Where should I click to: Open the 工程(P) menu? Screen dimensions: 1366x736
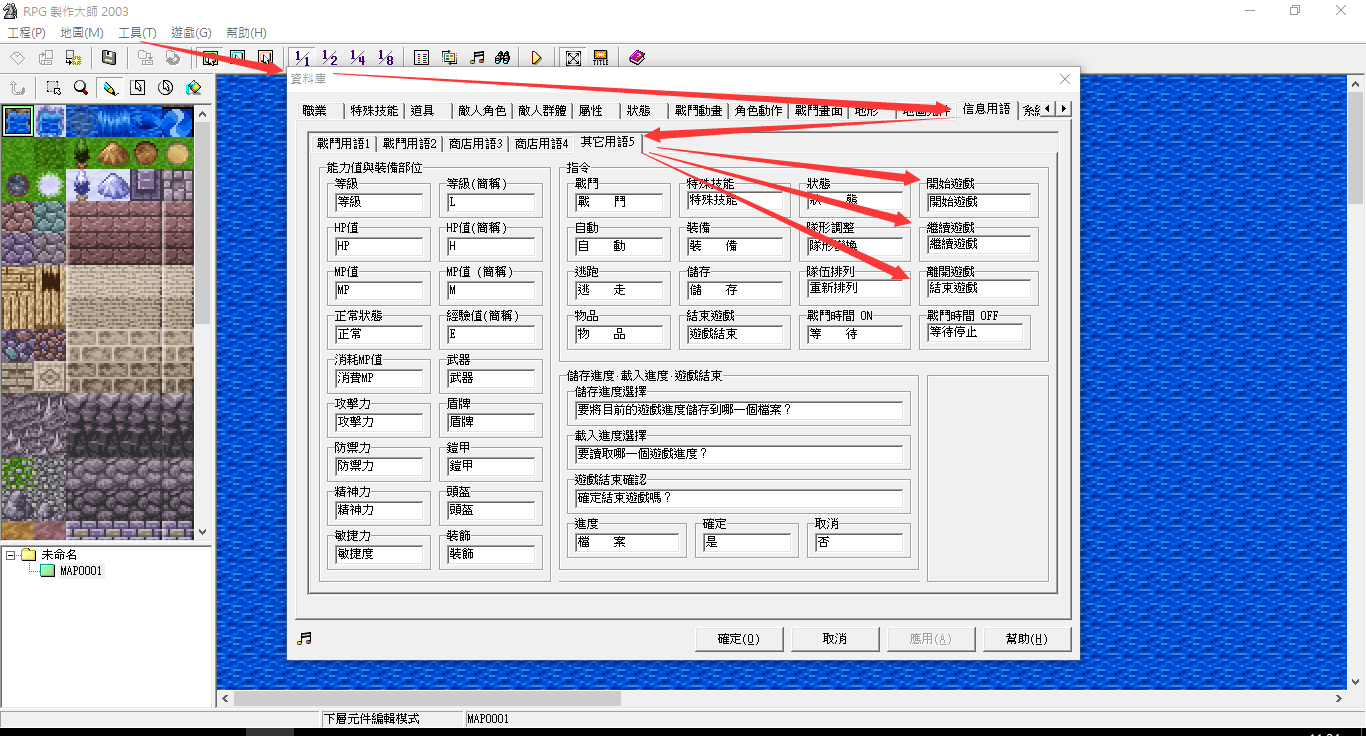tap(27, 33)
